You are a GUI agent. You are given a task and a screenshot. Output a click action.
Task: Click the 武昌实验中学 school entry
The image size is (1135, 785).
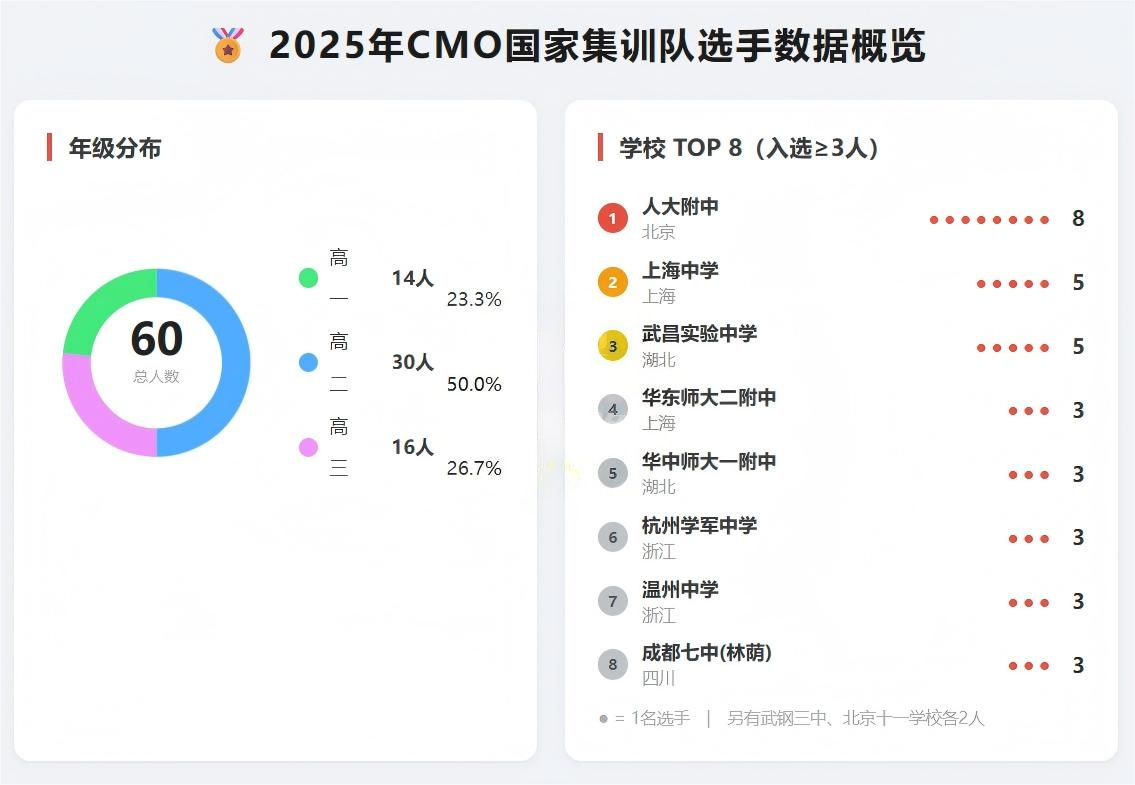pyautogui.click(x=699, y=334)
